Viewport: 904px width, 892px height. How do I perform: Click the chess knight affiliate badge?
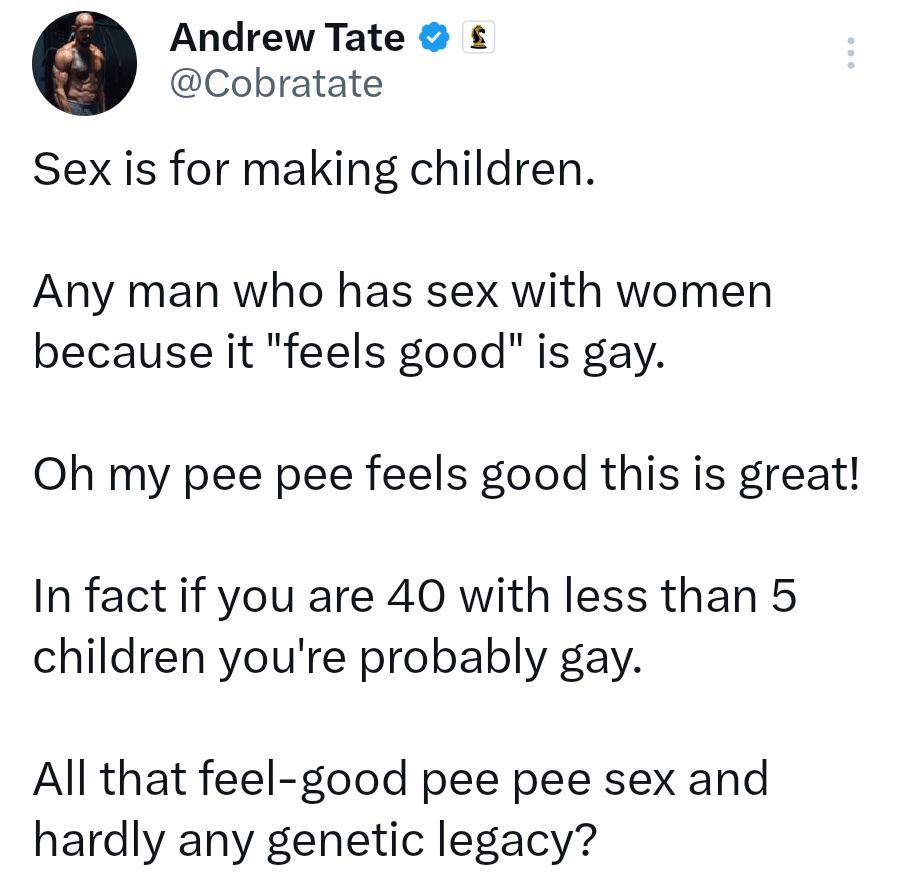pos(477,39)
